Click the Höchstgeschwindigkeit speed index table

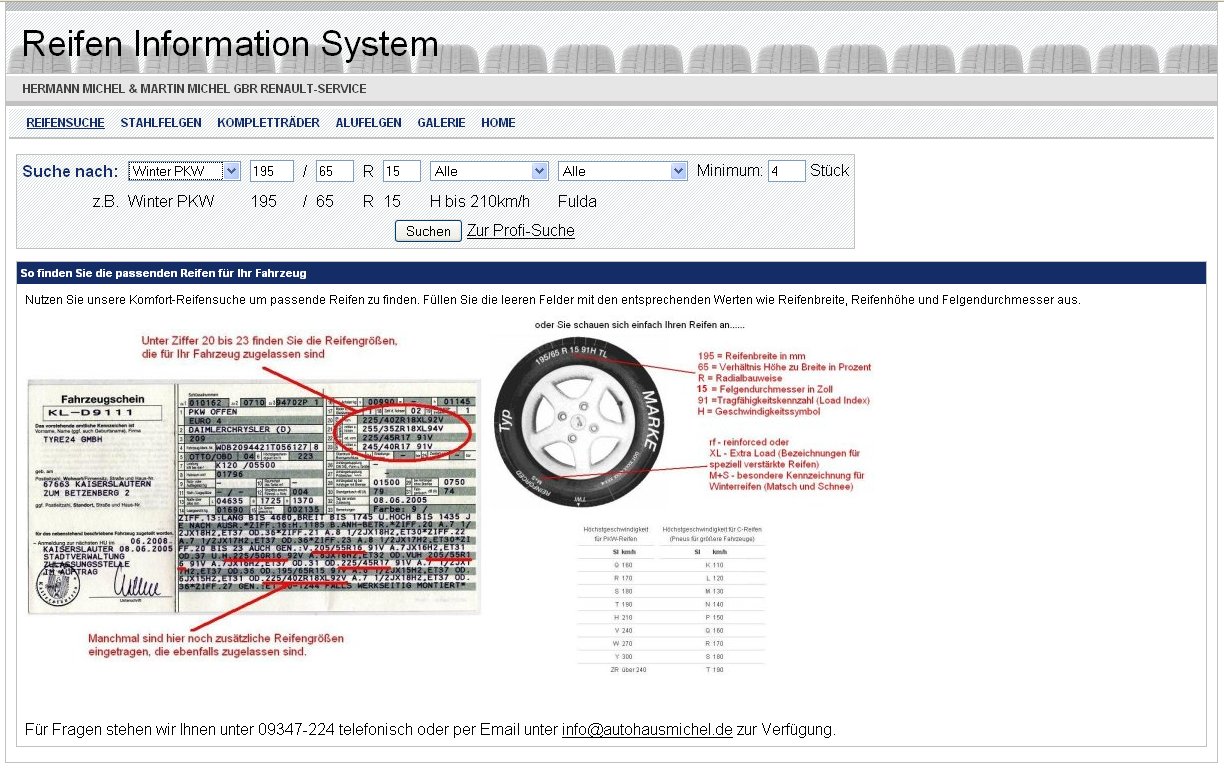[x=672, y=600]
